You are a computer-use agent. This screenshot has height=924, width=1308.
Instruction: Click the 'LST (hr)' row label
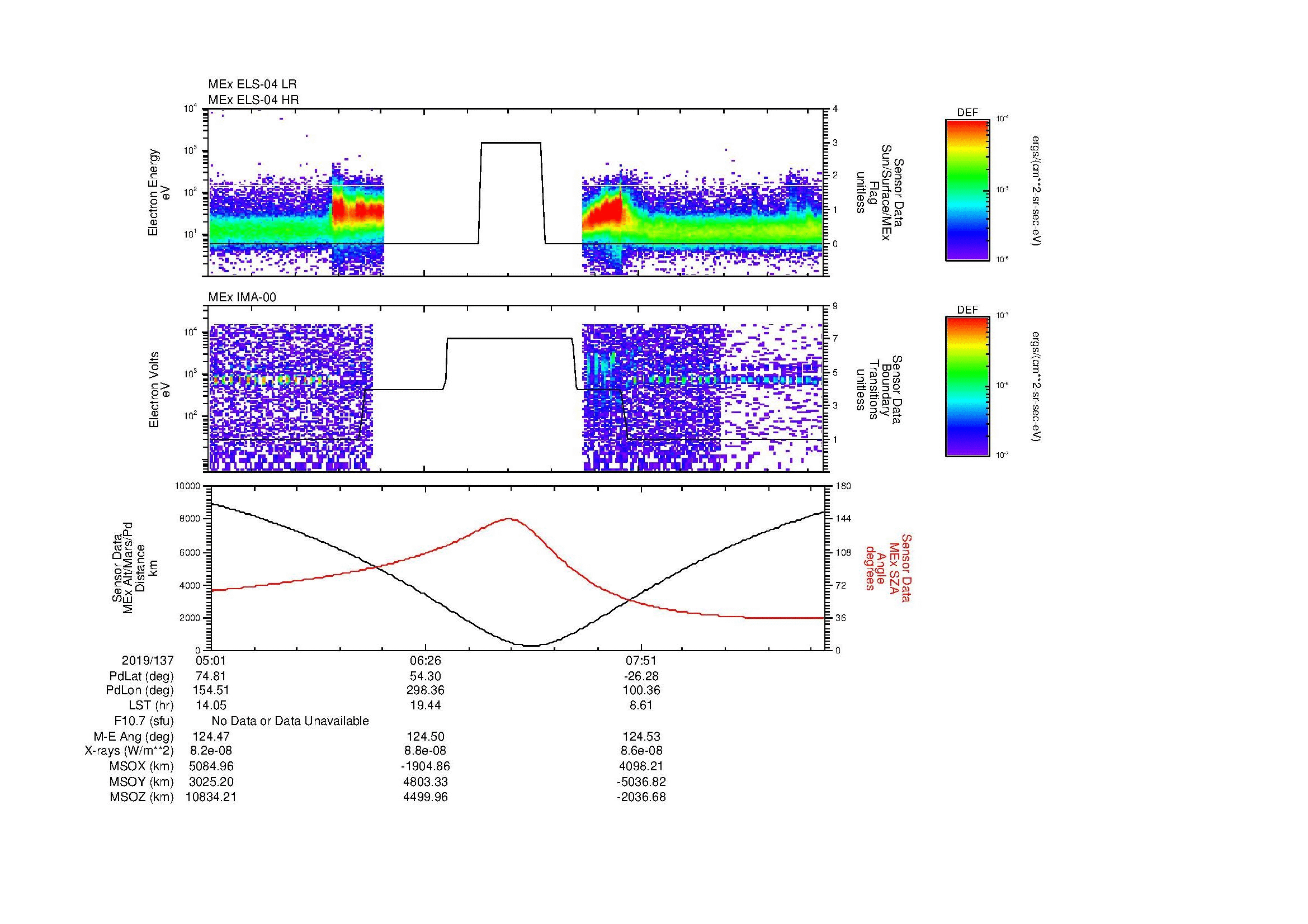(151, 705)
